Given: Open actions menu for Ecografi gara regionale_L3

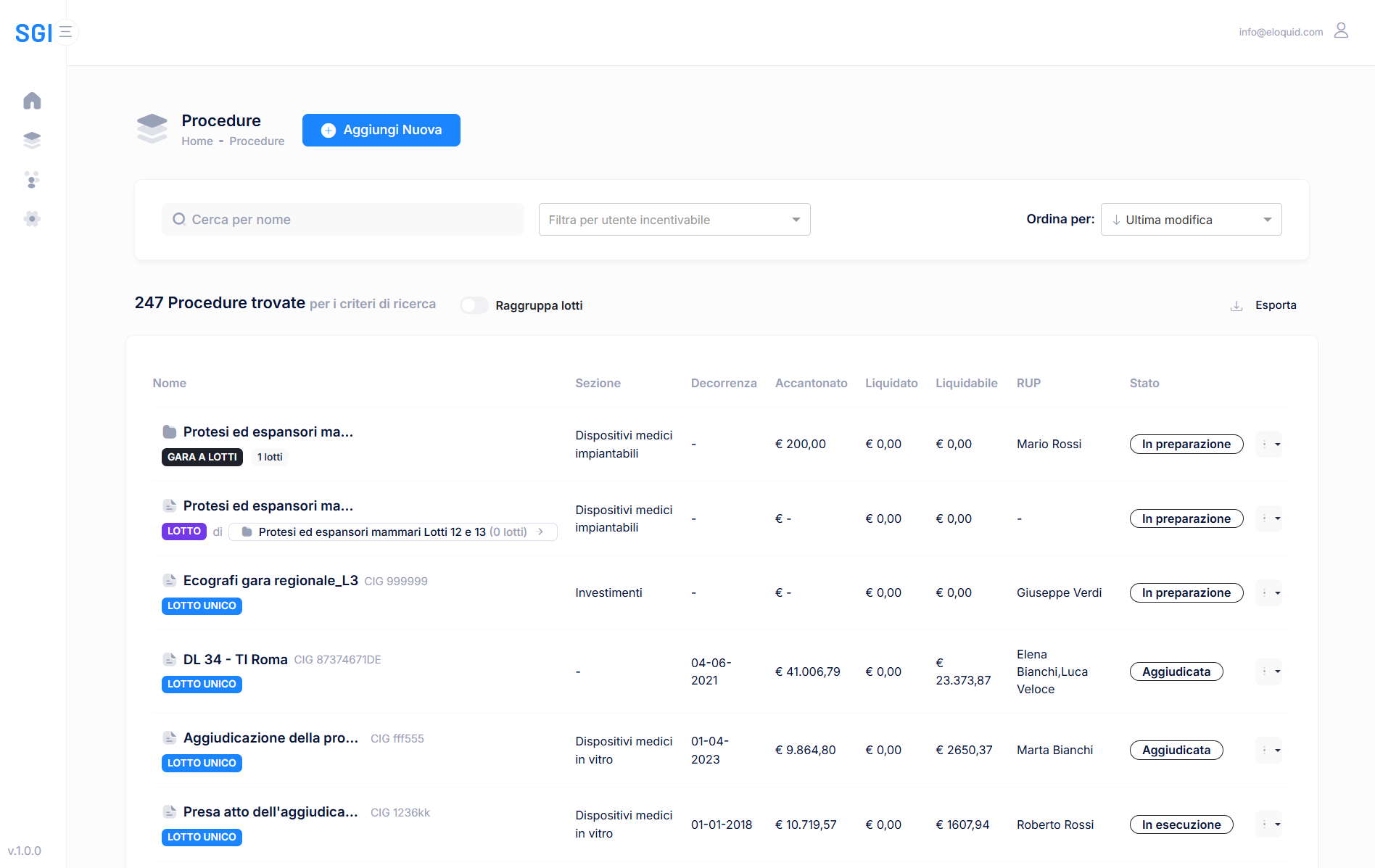Looking at the screenshot, I should point(1268,593).
